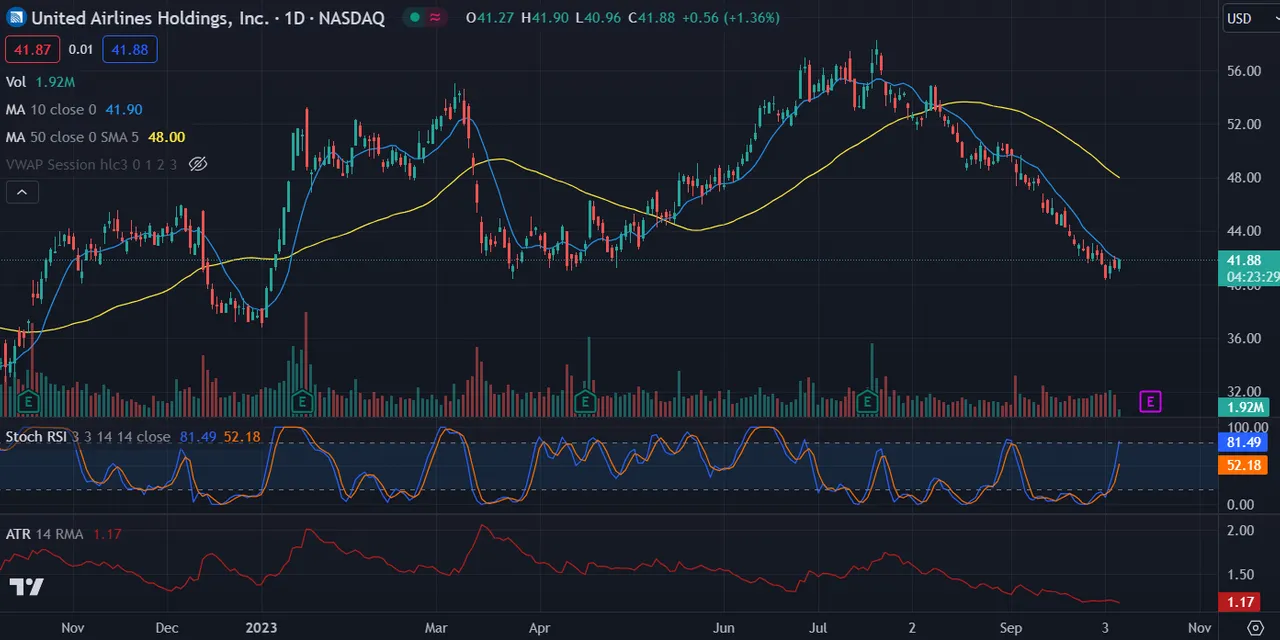Click the +0.56 (+1.36%) change value
The width and height of the screenshot is (1280, 640).
pos(731,18)
